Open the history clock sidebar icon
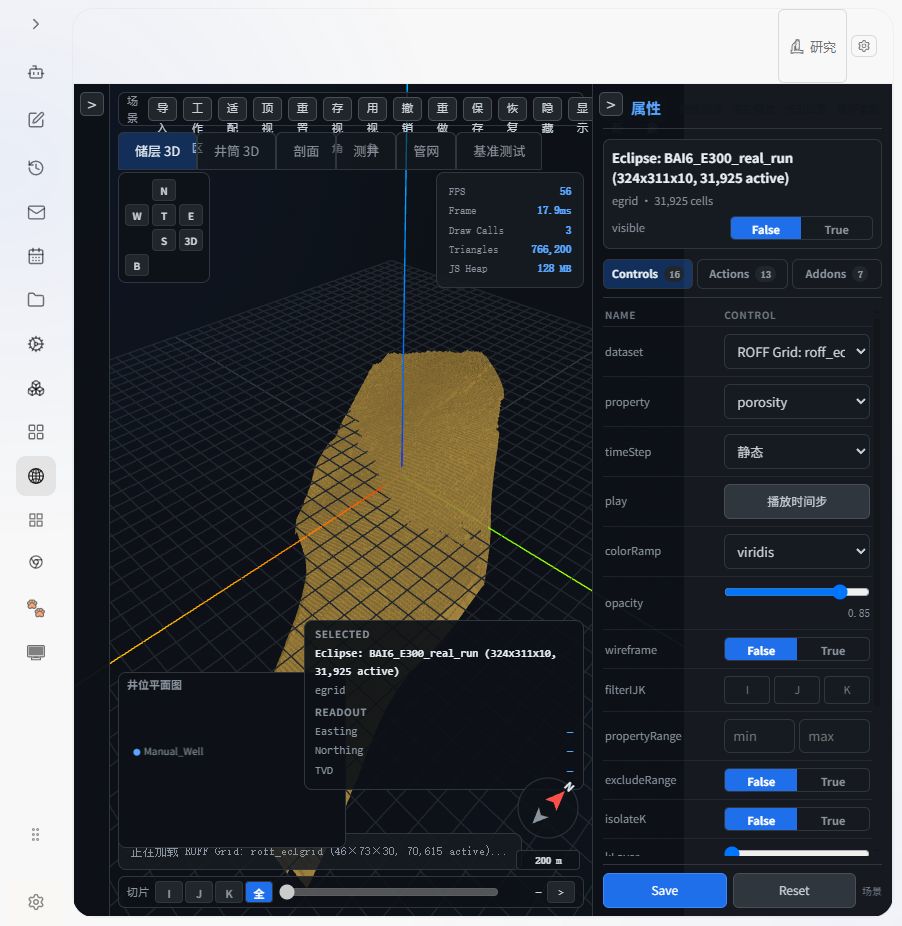902x926 pixels. 36,168
